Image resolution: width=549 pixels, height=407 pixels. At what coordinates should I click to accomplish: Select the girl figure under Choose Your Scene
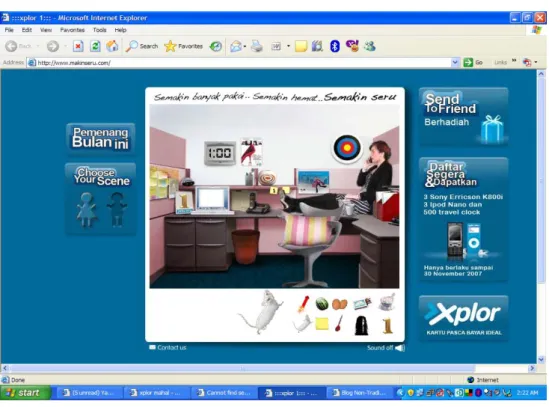[86, 209]
